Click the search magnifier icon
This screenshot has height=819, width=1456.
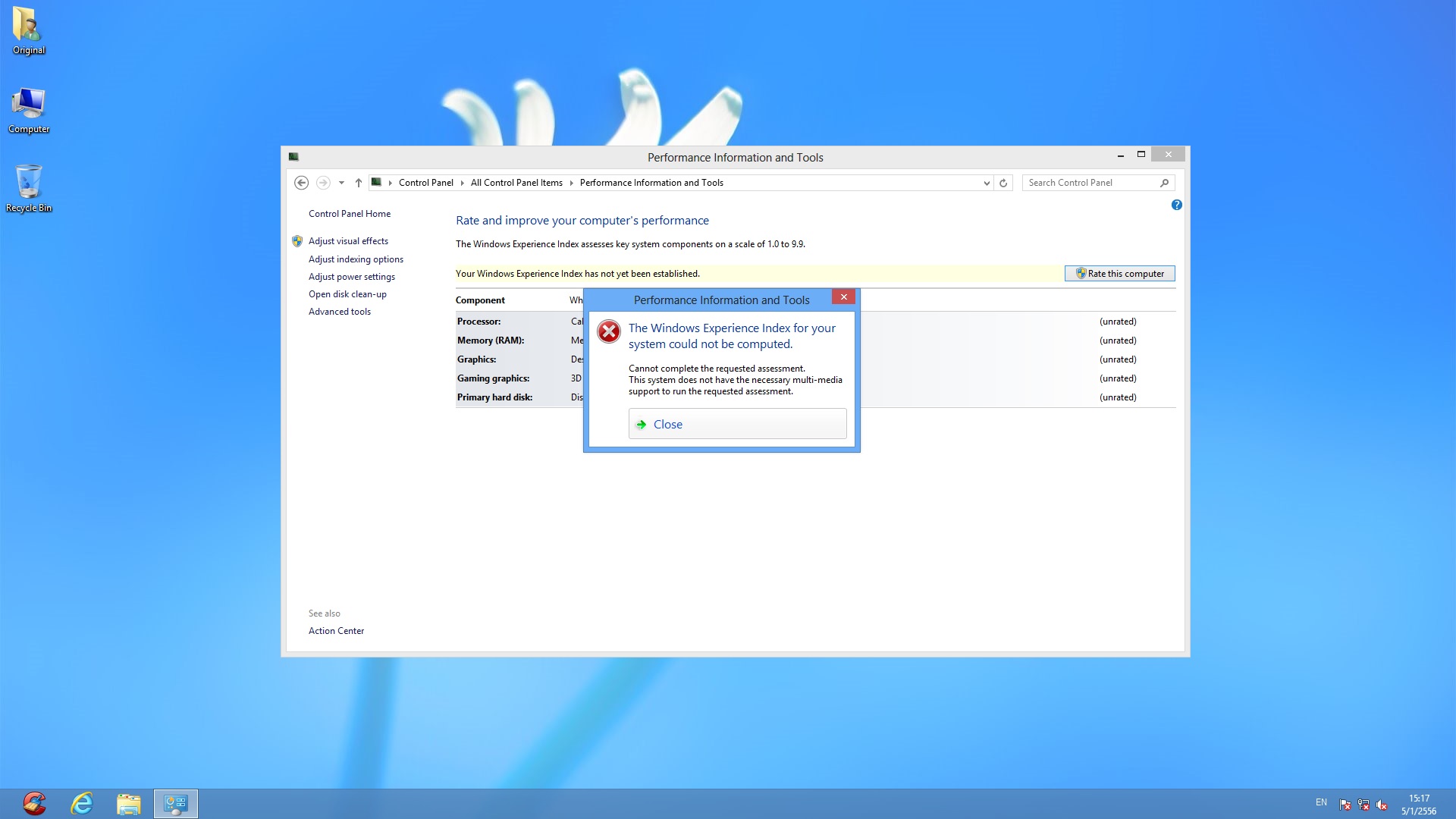click(1165, 183)
